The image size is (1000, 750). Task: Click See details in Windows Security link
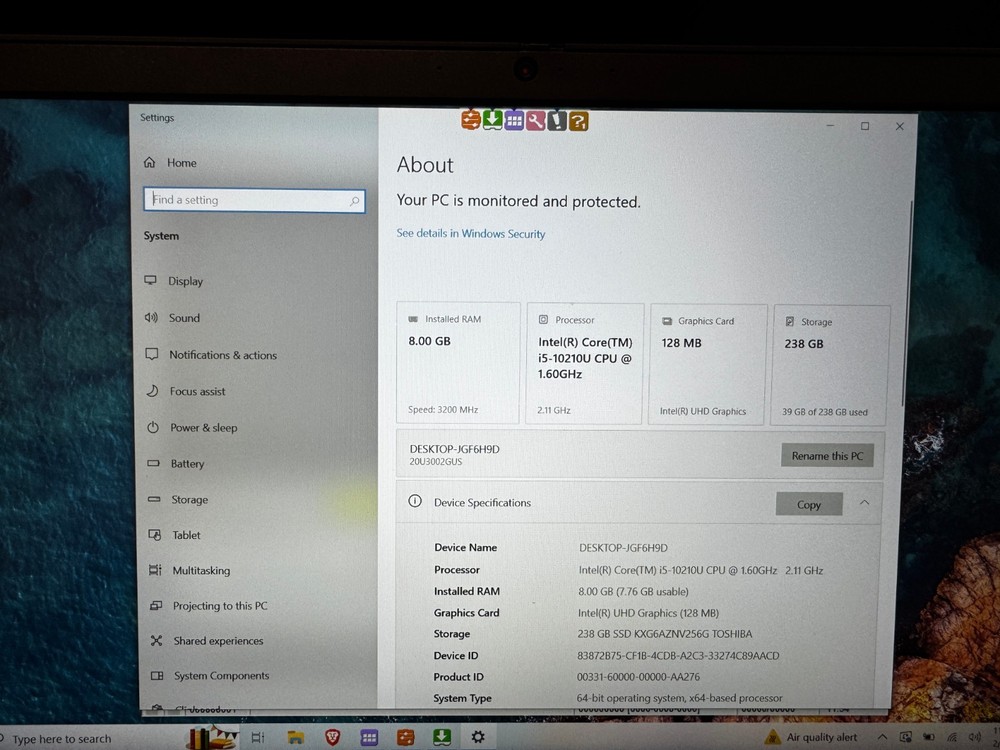click(470, 233)
